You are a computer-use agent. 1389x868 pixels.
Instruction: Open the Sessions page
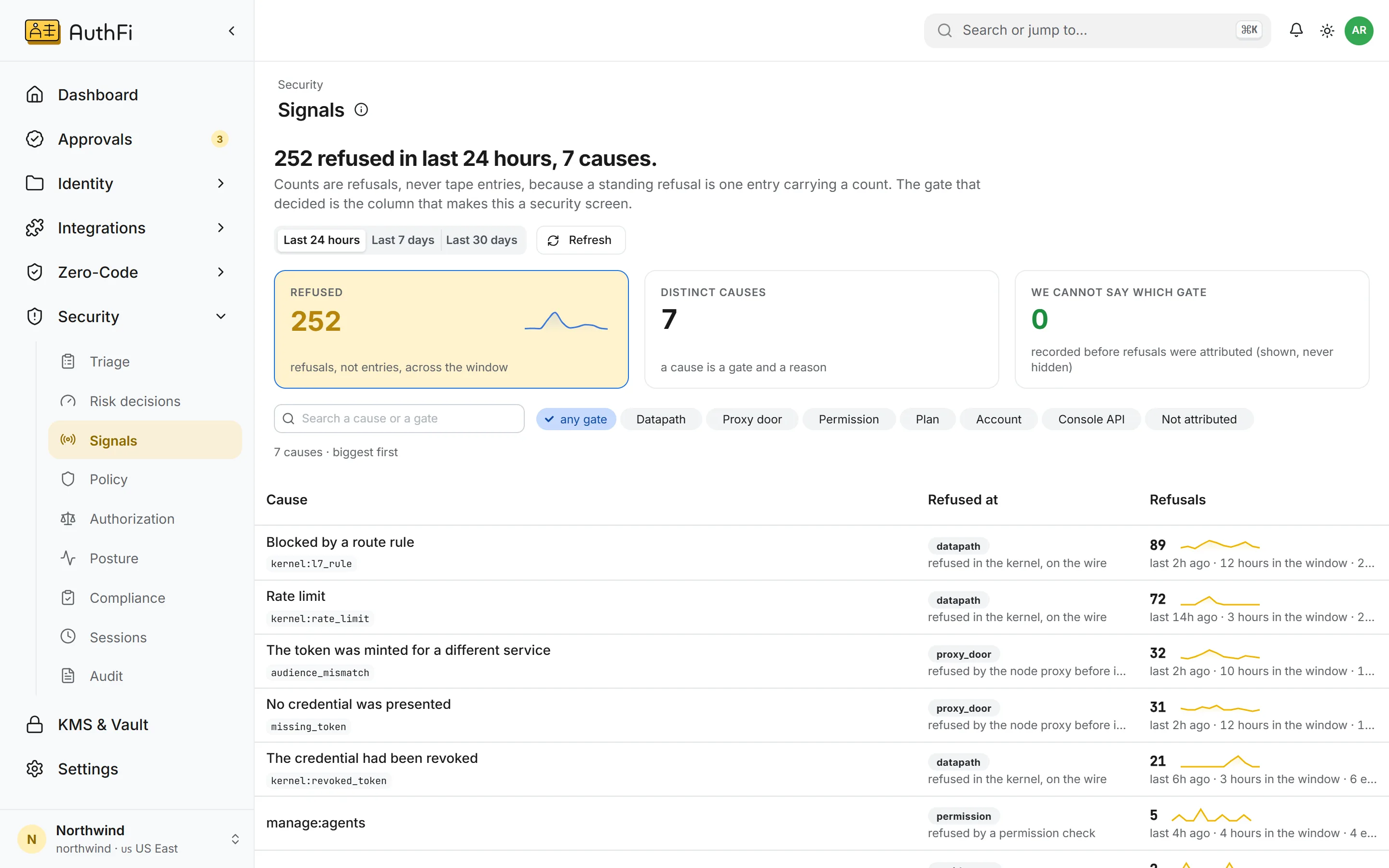click(x=145, y=637)
